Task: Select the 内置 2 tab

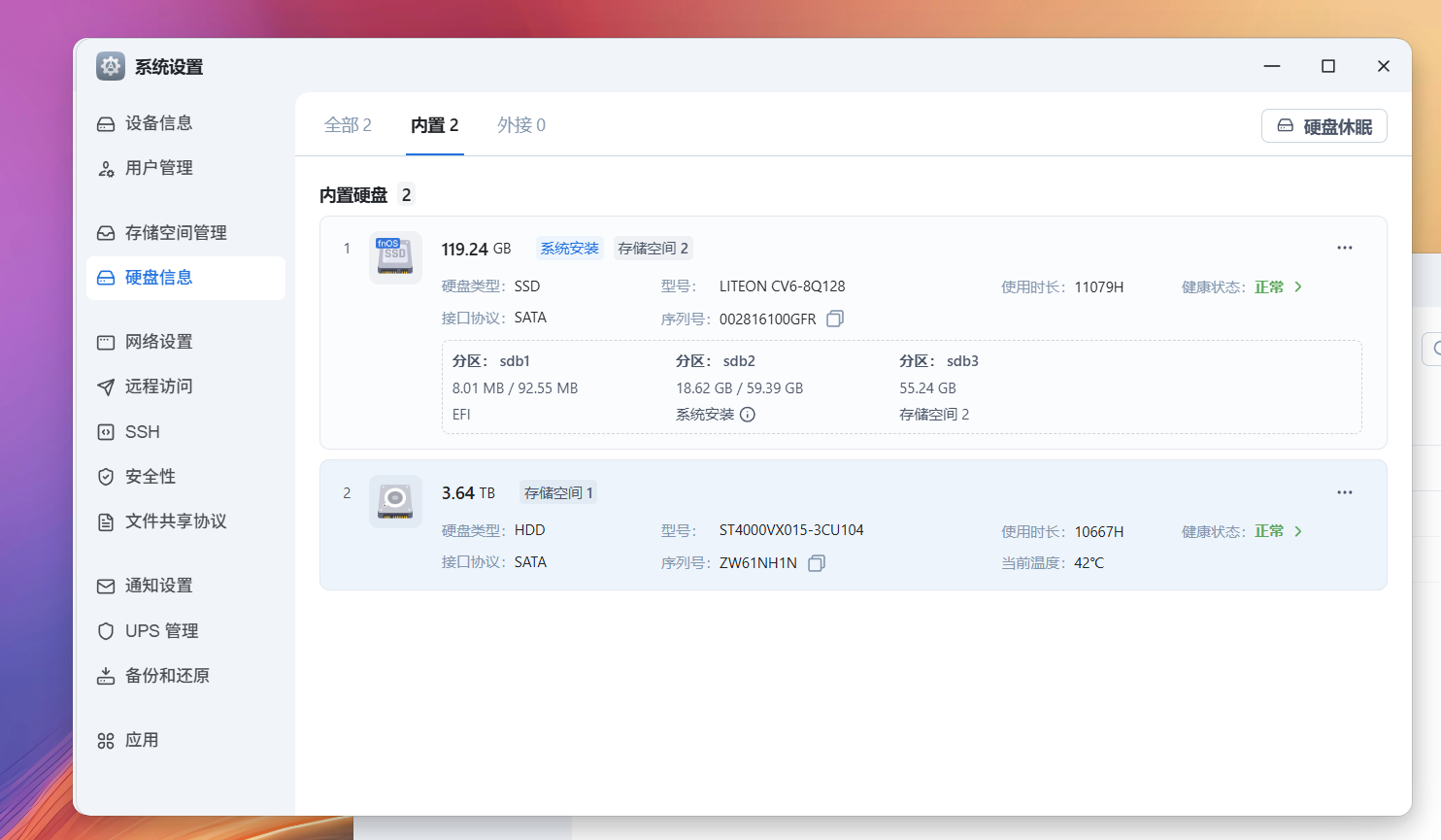Action: click(x=434, y=125)
